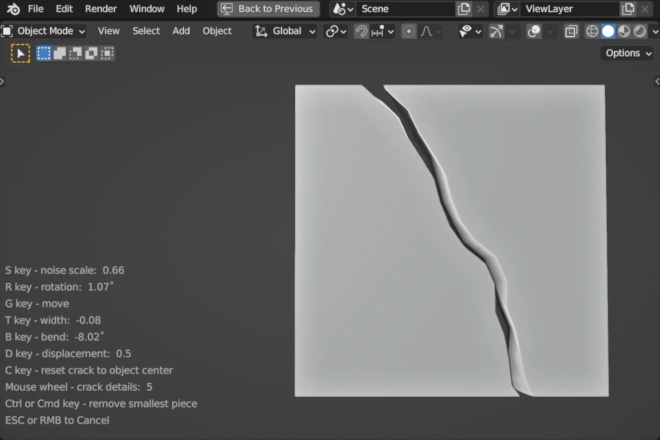Toggle the snap magnet icon
The height and width of the screenshot is (440, 660).
point(361,31)
